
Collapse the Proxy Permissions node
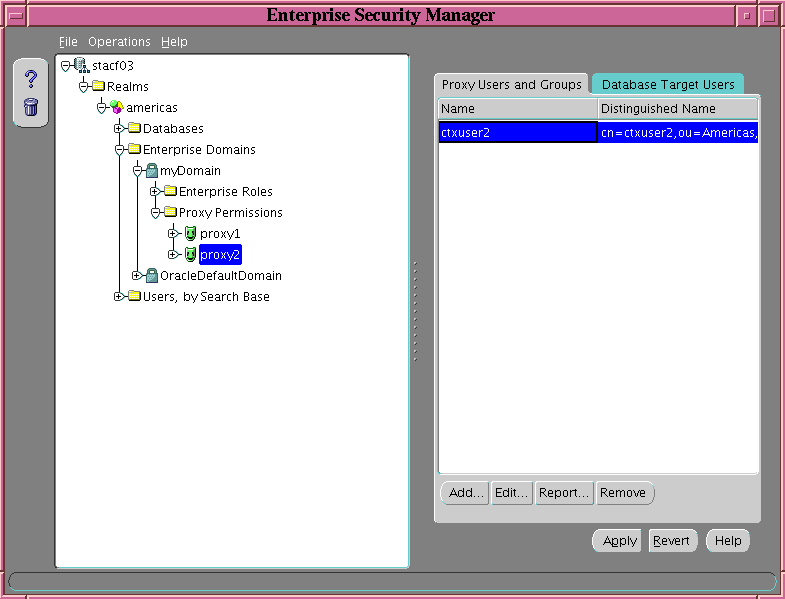[x=155, y=212]
